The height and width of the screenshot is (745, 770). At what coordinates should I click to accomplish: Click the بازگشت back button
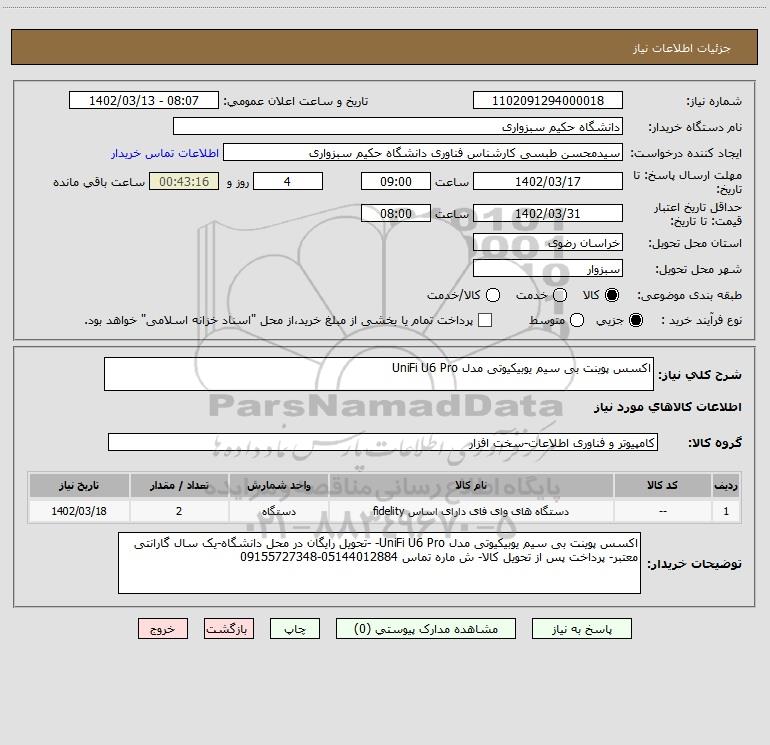click(229, 629)
